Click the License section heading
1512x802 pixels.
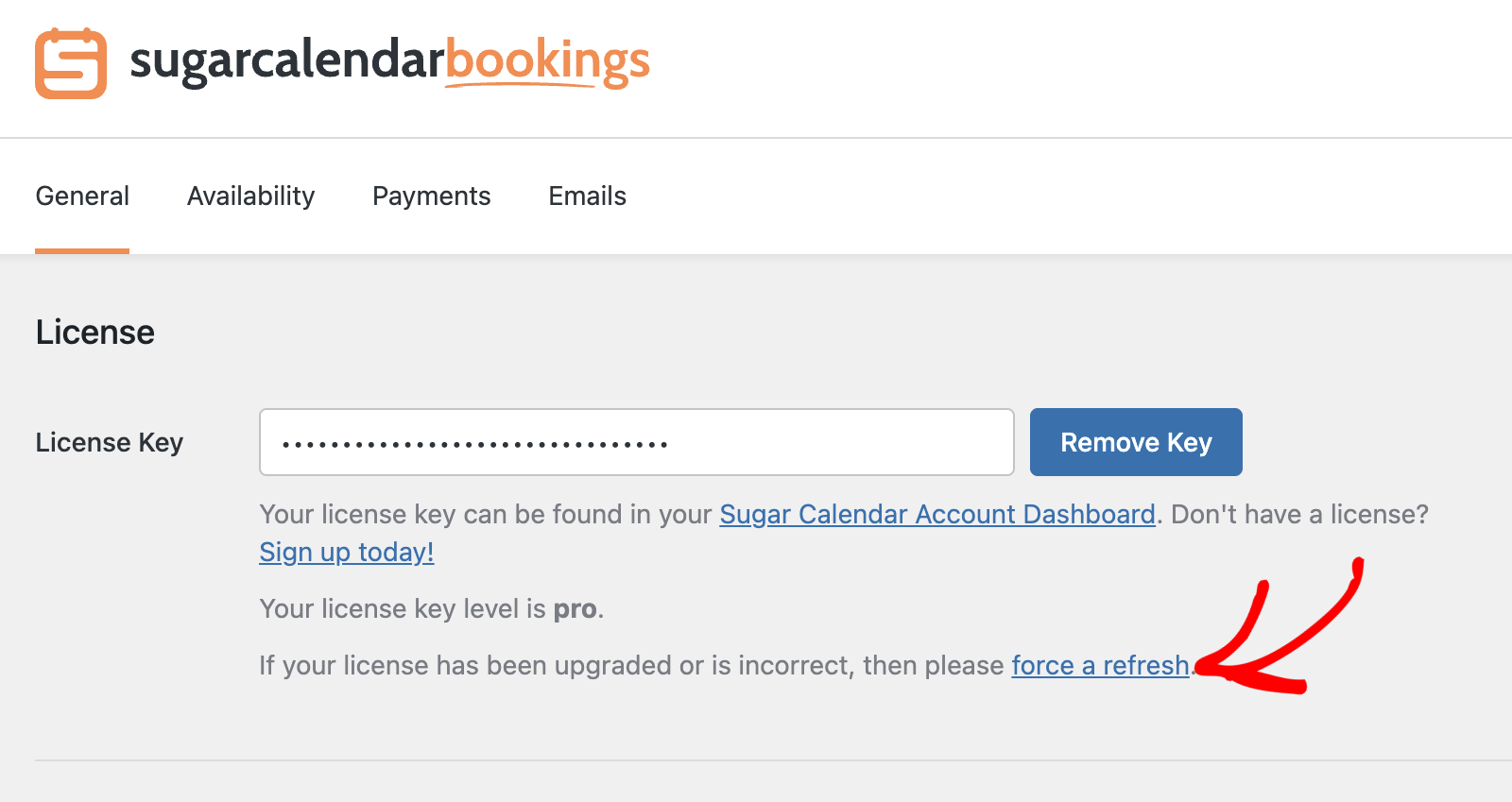point(95,333)
